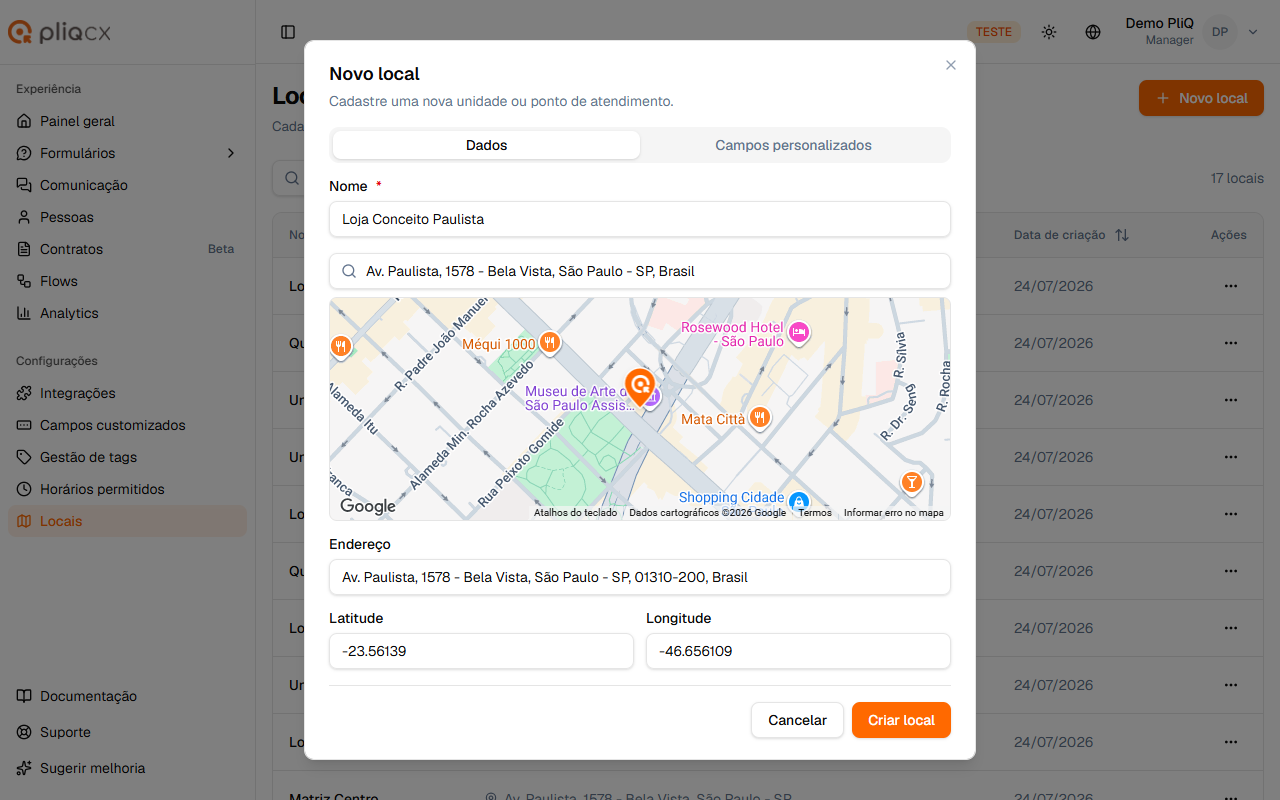Open Flows in the sidebar
Viewport: 1280px width, 800px height.
127,281
